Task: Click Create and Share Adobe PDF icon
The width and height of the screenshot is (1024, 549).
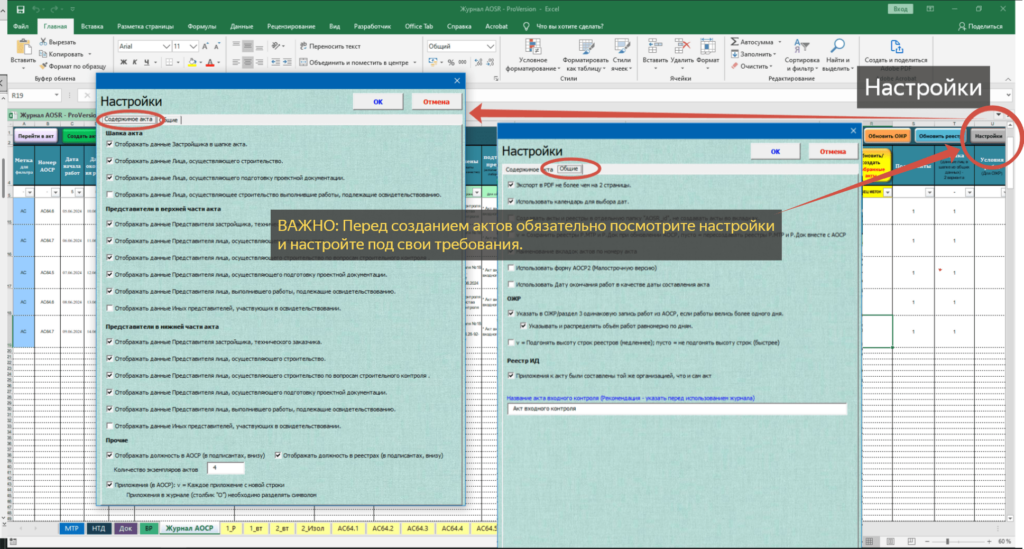Action: point(896,46)
